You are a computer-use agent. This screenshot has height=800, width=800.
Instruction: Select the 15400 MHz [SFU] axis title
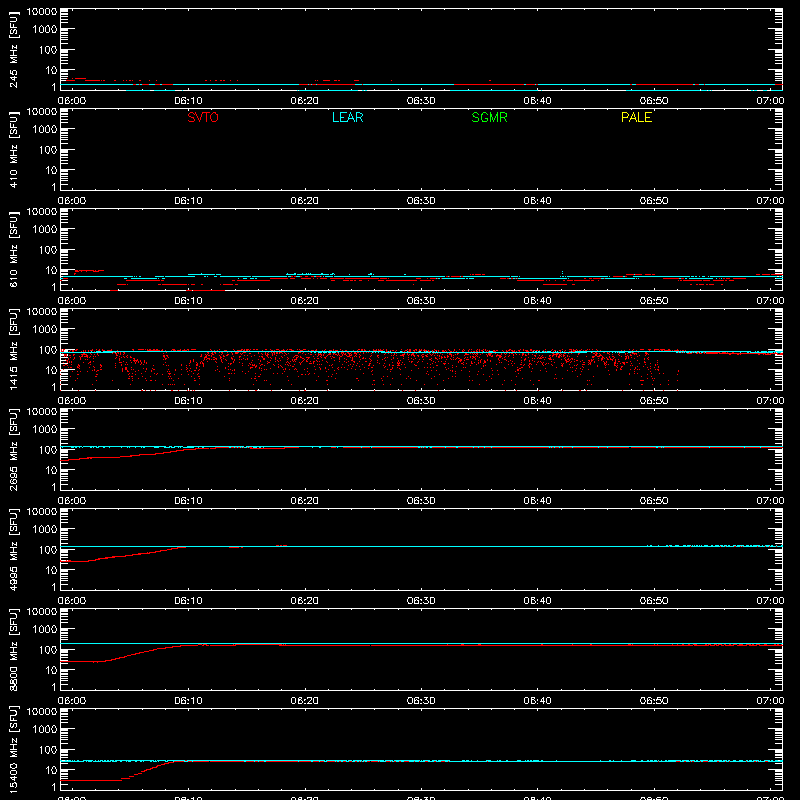point(14,749)
